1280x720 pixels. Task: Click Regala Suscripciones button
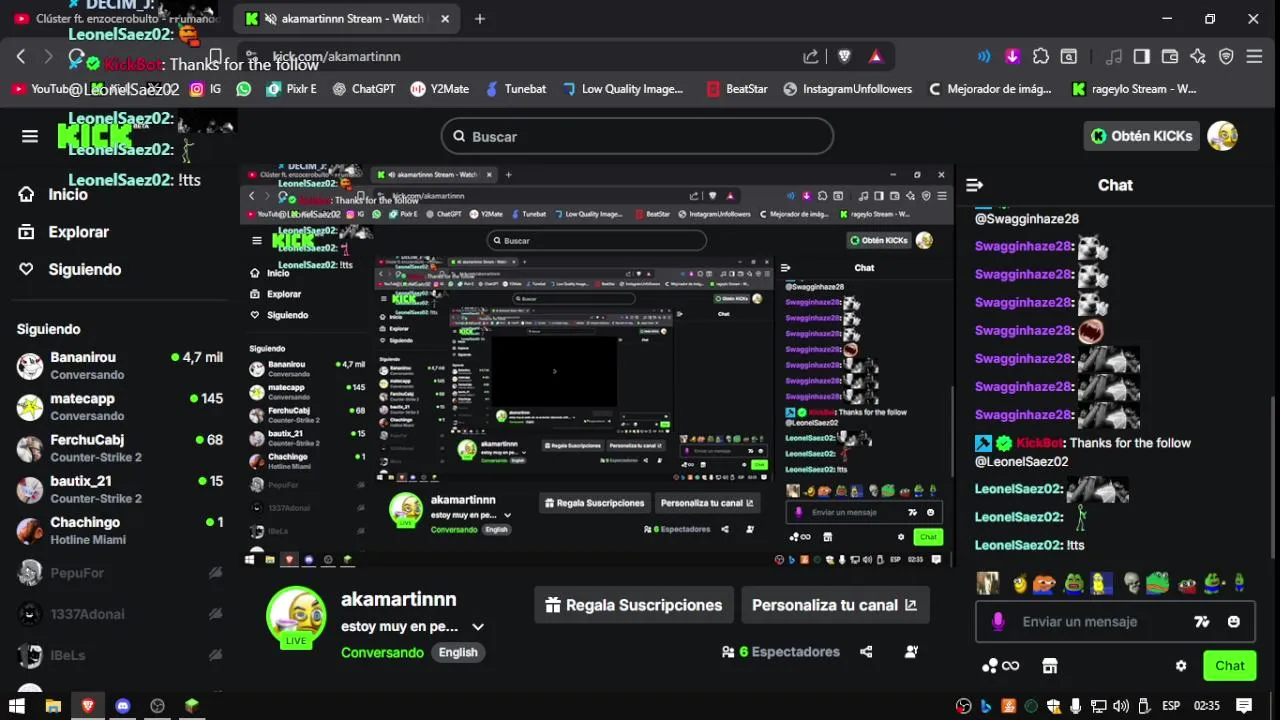tap(634, 605)
